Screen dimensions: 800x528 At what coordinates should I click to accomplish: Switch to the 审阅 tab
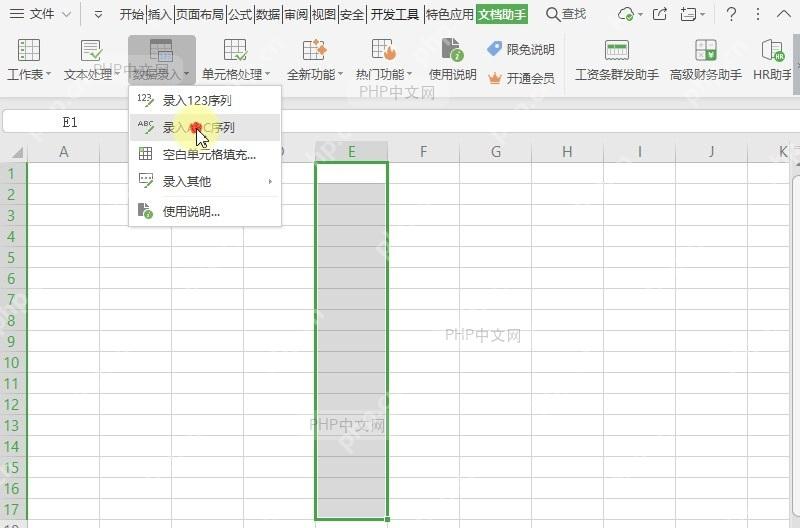tap(296, 14)
